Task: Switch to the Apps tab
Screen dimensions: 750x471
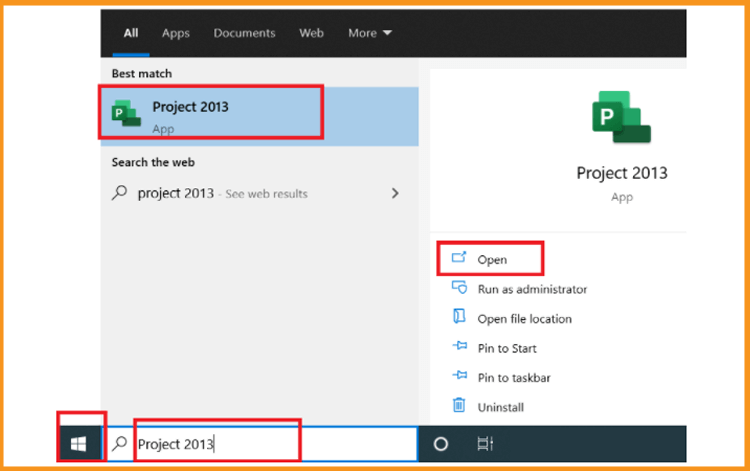Action: [176, 33]
